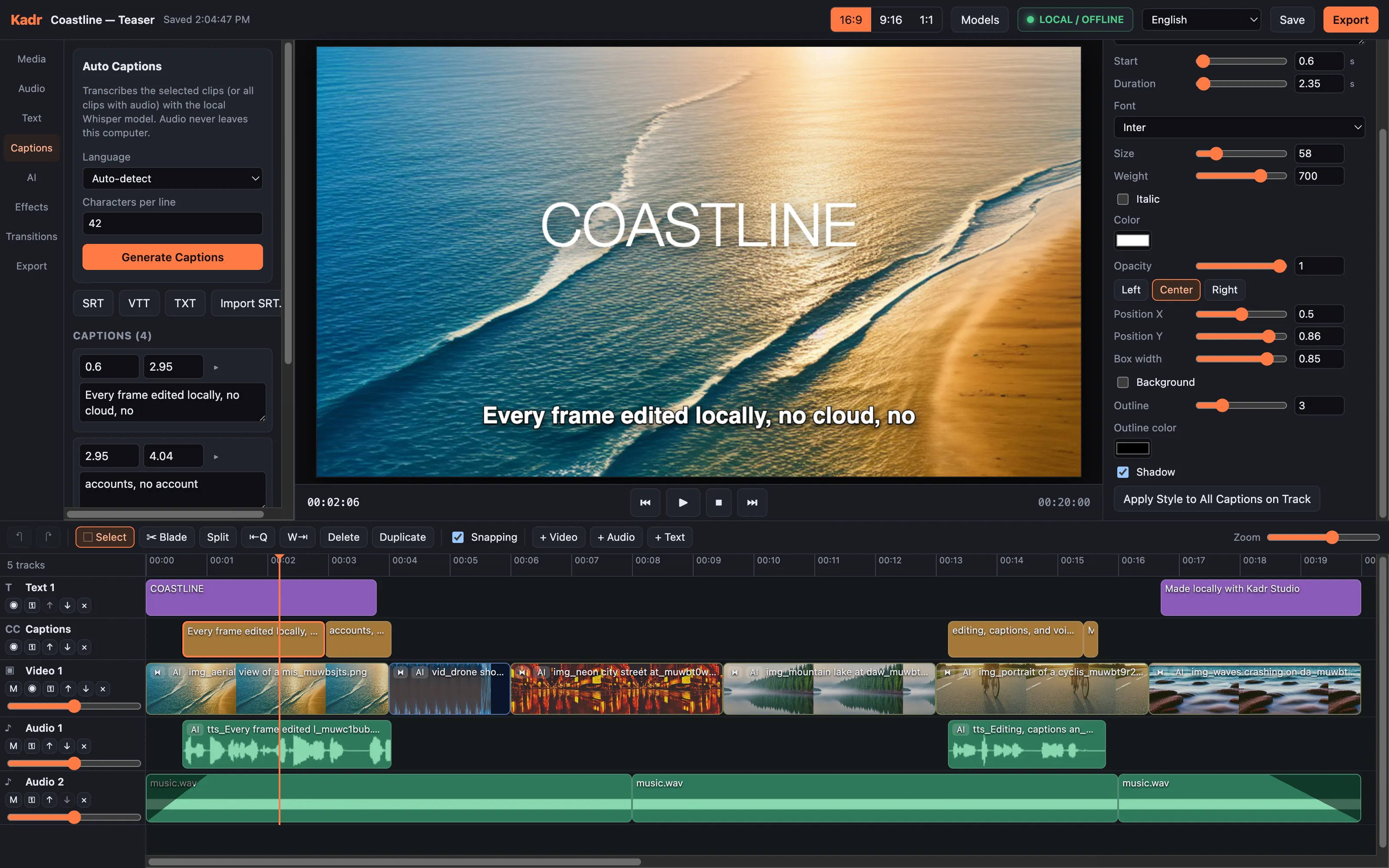This screenshot has height=868, width=1389.
Task: Remove the Audio 1 track with its X
Action: pyautogui.click(x=84, y=746)
